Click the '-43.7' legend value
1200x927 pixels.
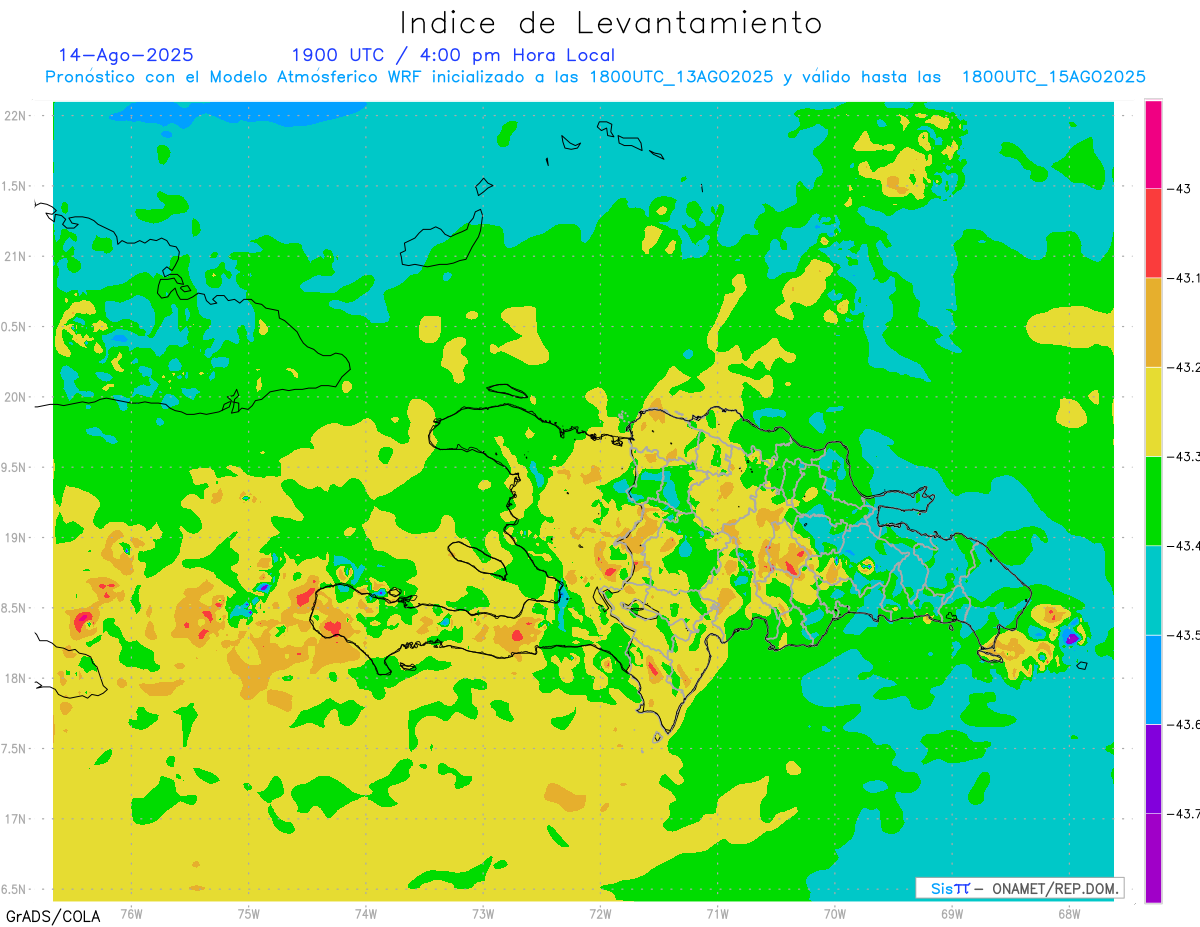[x=1183, y=813]
